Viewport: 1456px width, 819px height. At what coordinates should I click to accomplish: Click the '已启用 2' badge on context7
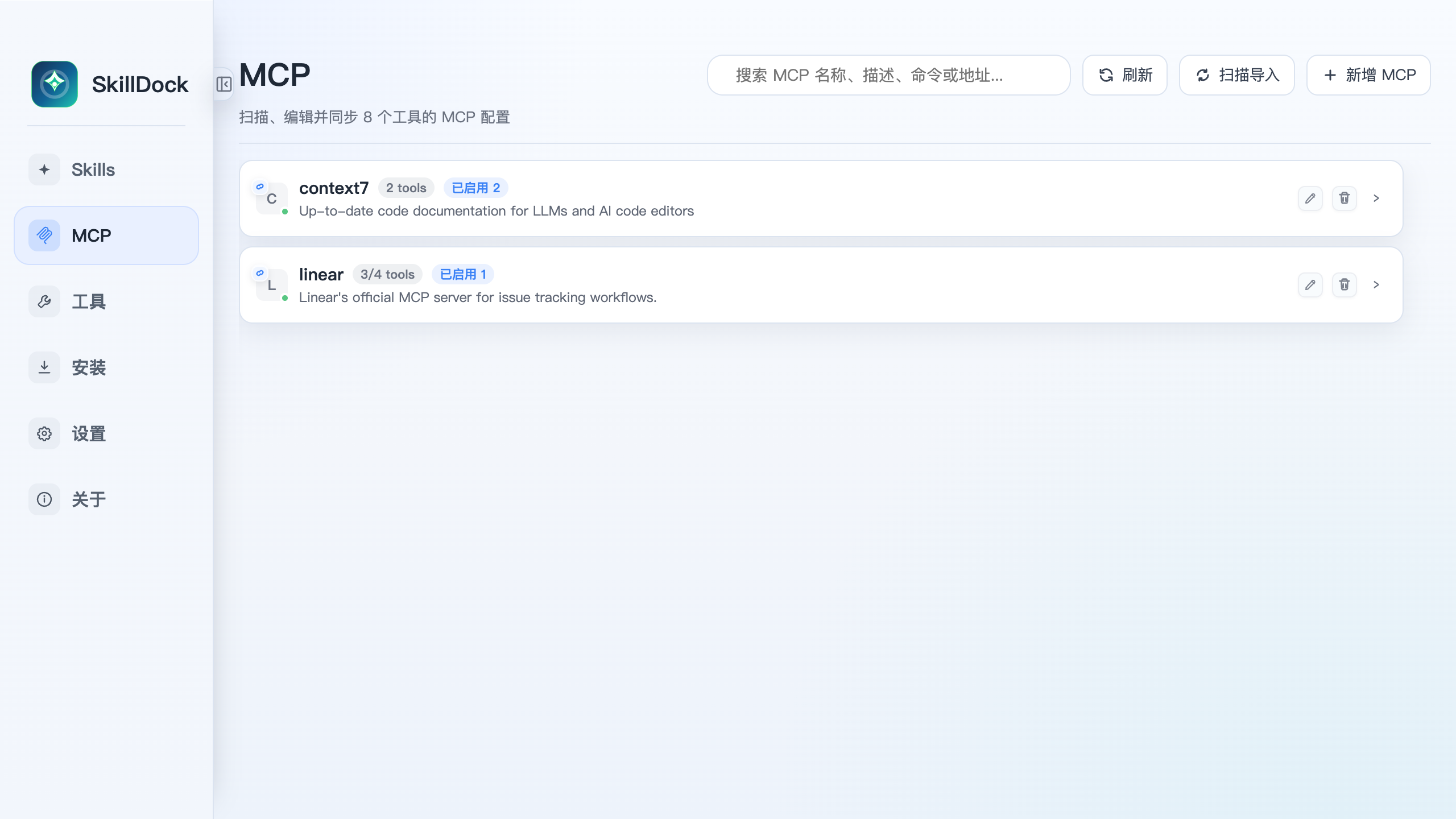pyautogui.click(x=476, y=188)
